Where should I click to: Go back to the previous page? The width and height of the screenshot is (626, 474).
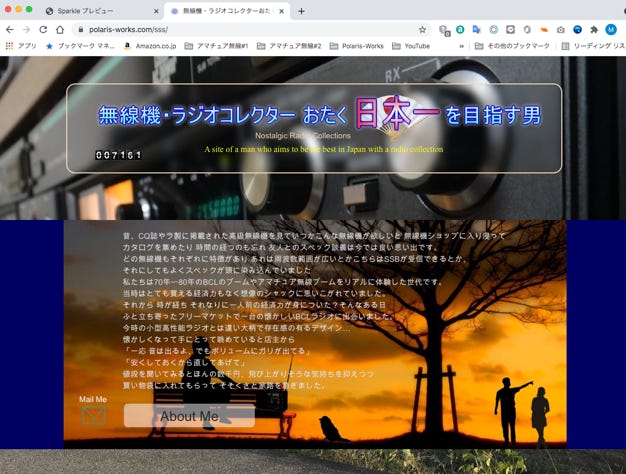pos(10,30)
